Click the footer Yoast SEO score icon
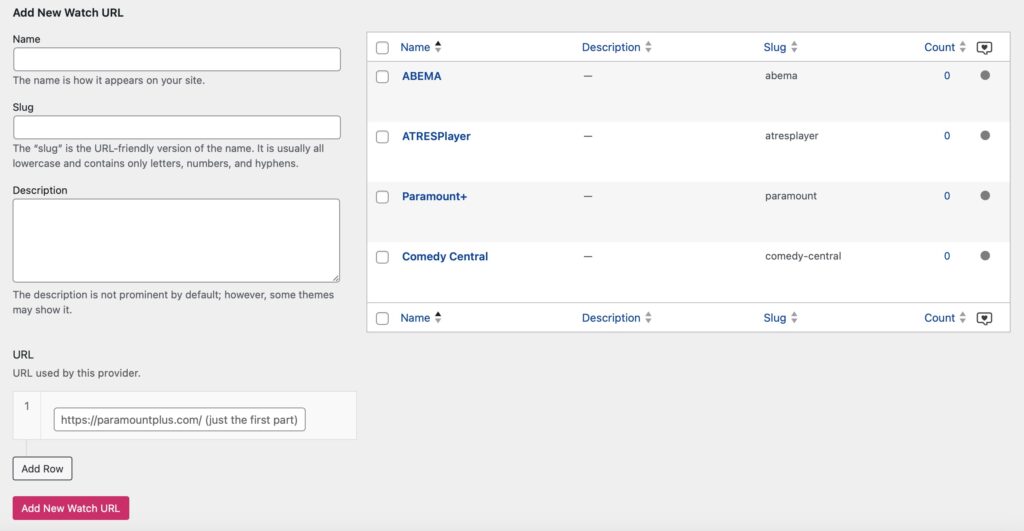This screenshot has height=531, width=1024. (x=984, y=318)
